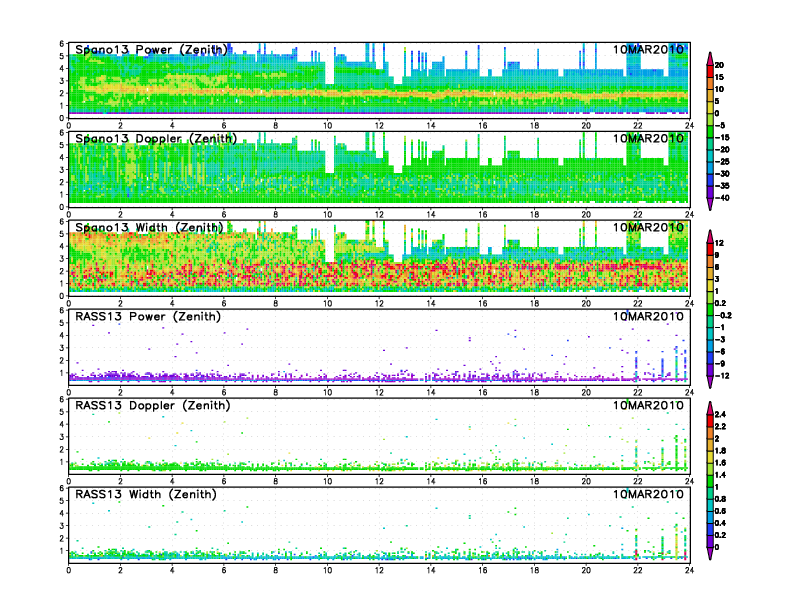Select 10MAR2010 date in Spano13 Doppler panel
Image resolution: width=792 pixels, height=612 pixels.
click(648, 138)
